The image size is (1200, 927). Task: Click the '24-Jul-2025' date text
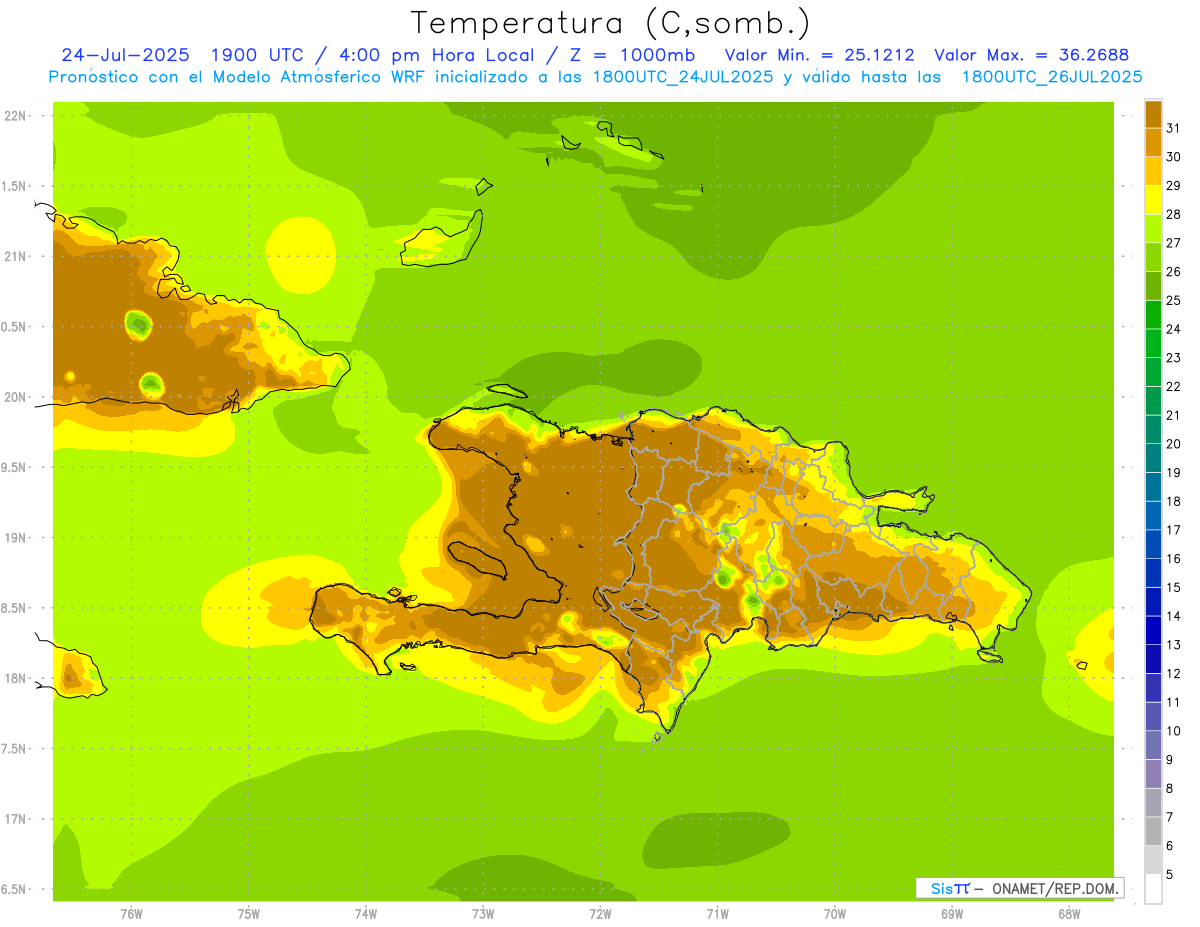[125, 55]
